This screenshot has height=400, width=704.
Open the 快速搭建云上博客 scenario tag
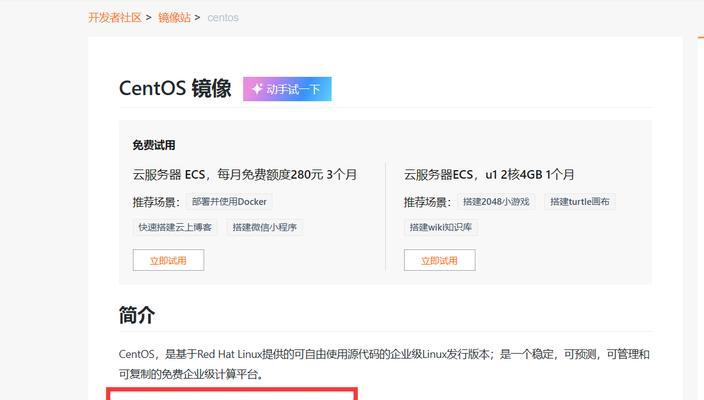pos(175,227)
